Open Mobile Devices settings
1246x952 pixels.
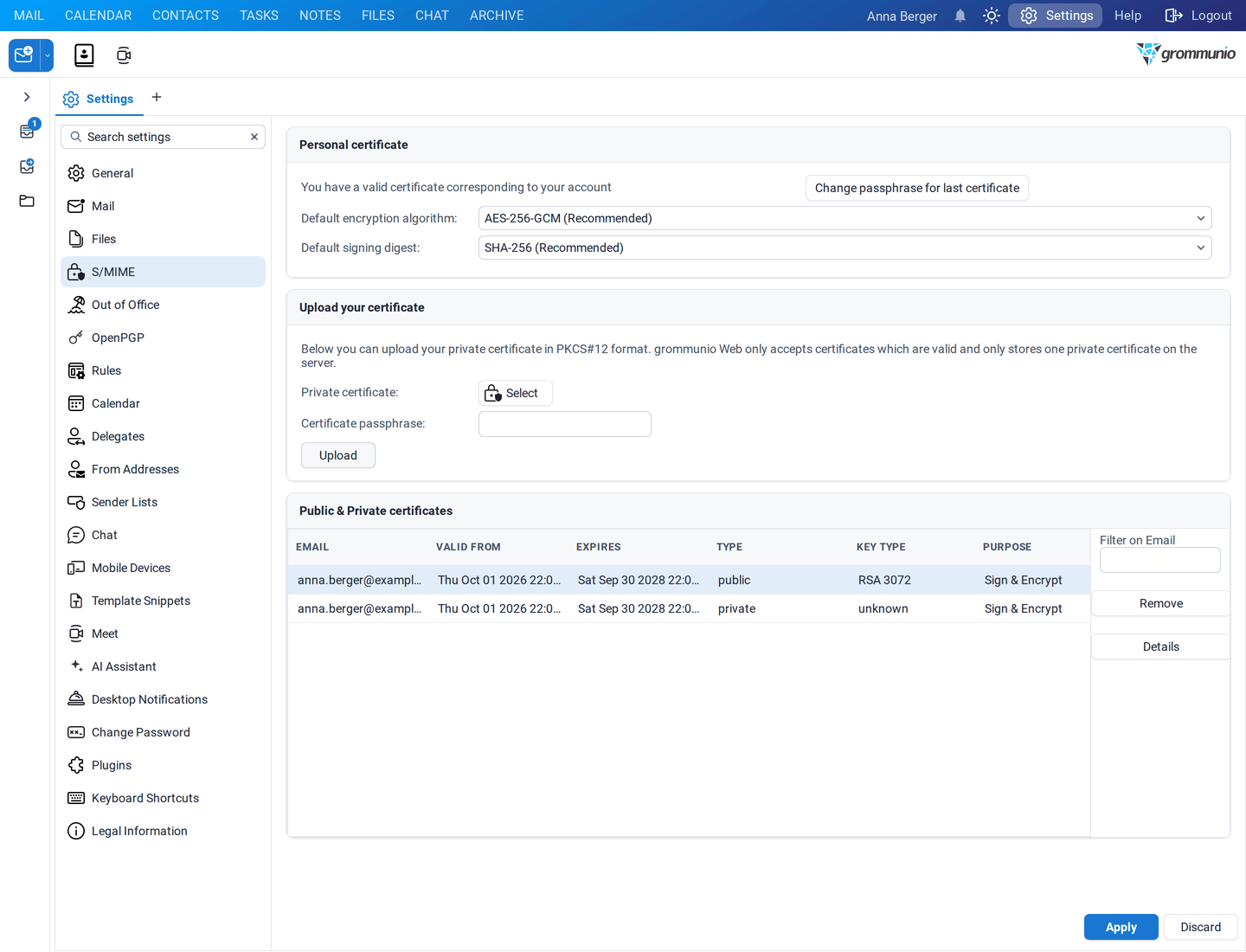[x=163, y=568]
